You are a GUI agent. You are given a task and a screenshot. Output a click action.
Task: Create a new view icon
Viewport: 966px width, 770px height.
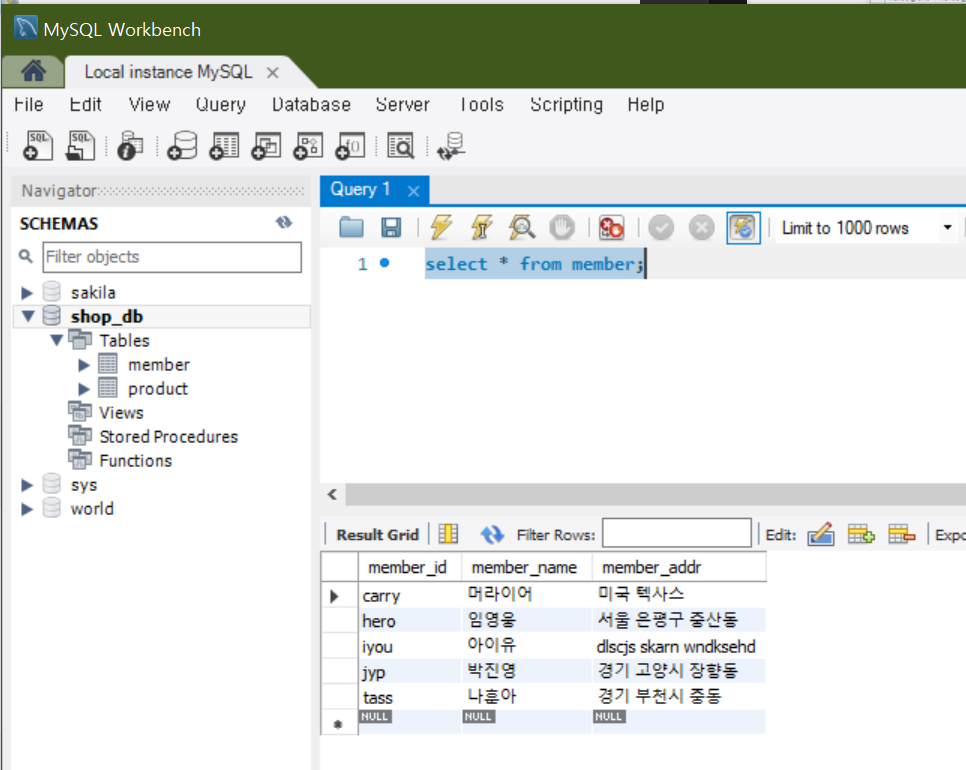pos(266,146)
